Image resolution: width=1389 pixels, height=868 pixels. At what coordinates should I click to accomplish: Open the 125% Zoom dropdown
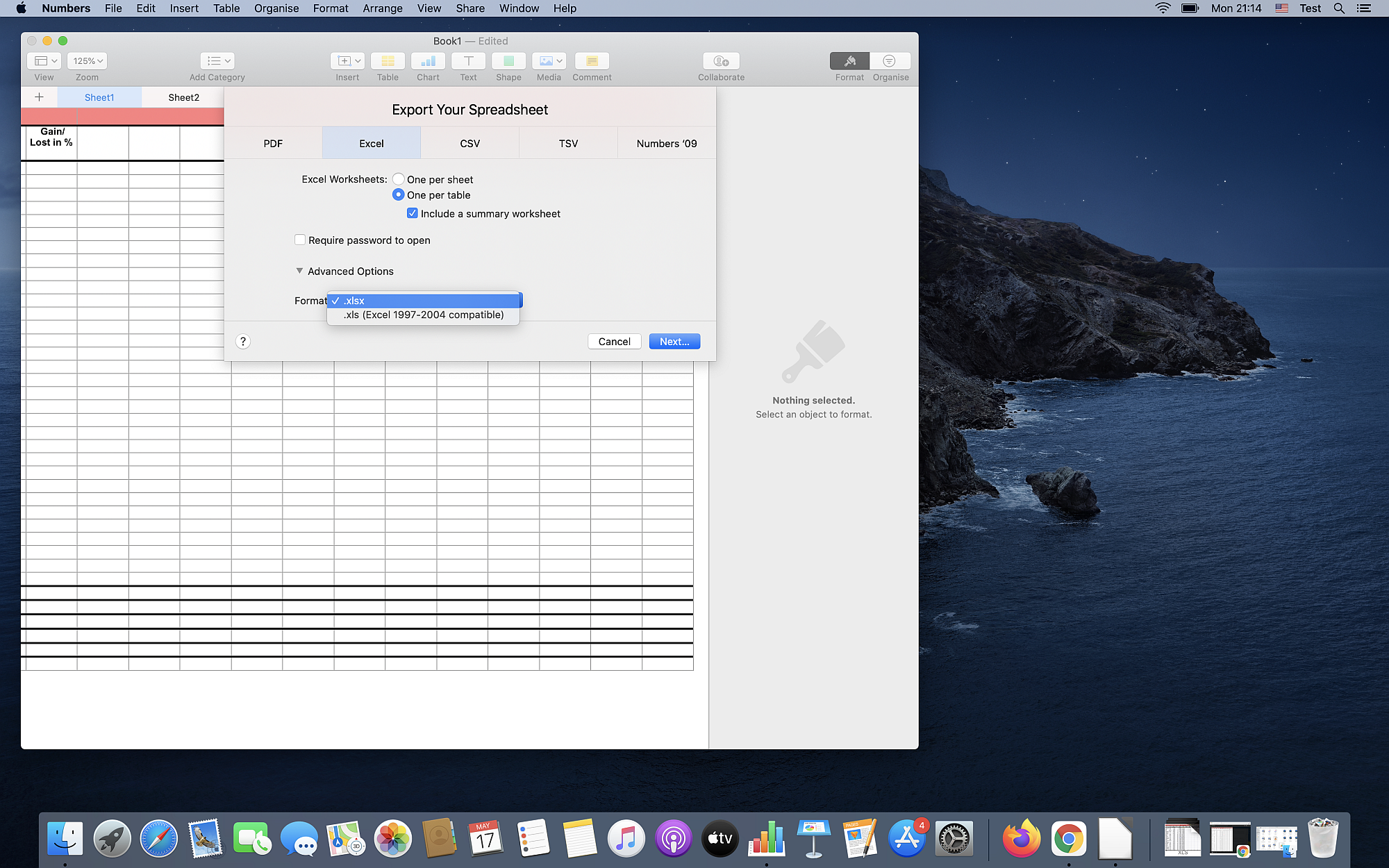(x=88, y=61)
